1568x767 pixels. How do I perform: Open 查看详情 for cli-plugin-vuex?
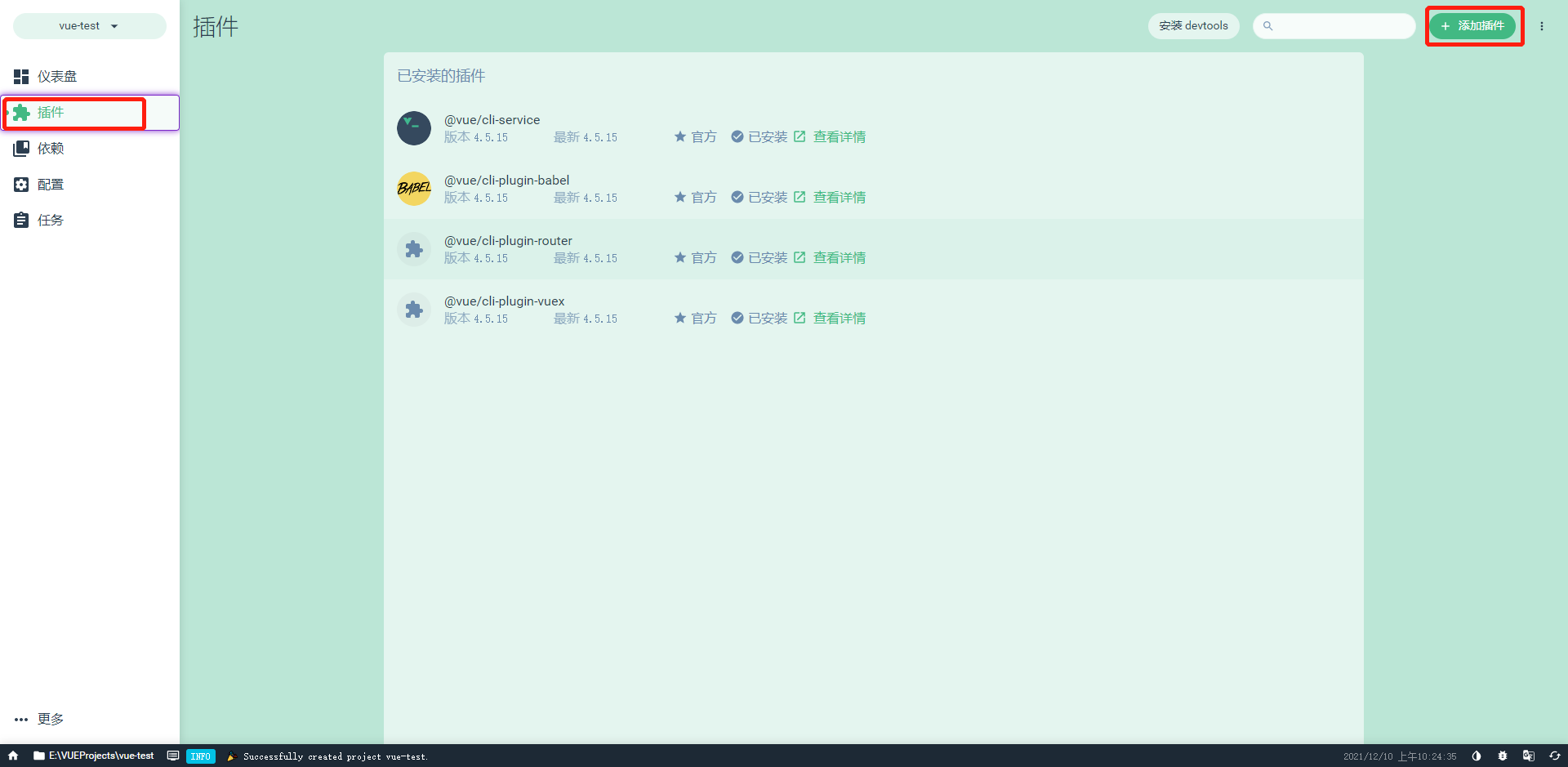(830, 319)
